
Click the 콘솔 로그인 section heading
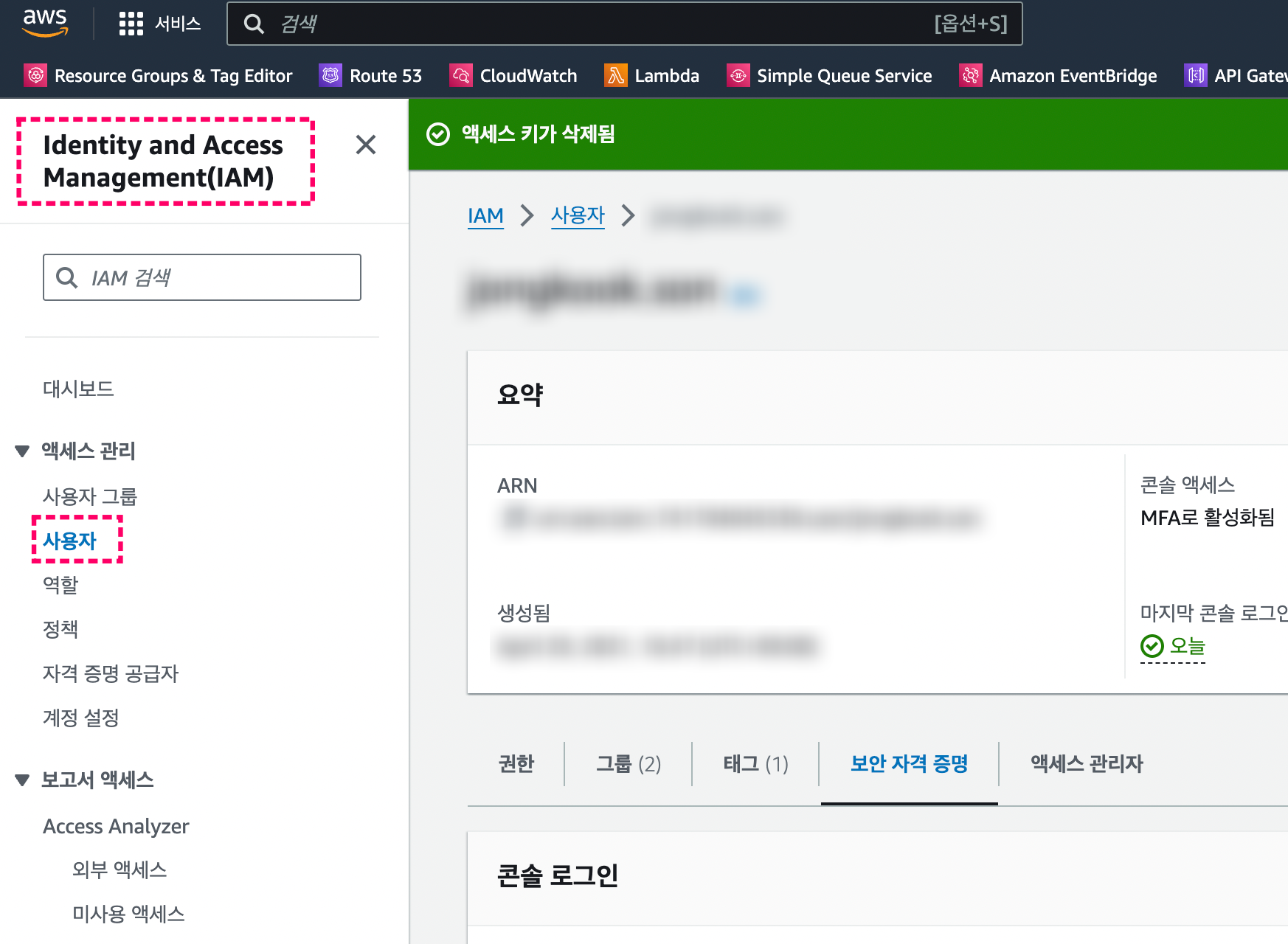[558, 875]
